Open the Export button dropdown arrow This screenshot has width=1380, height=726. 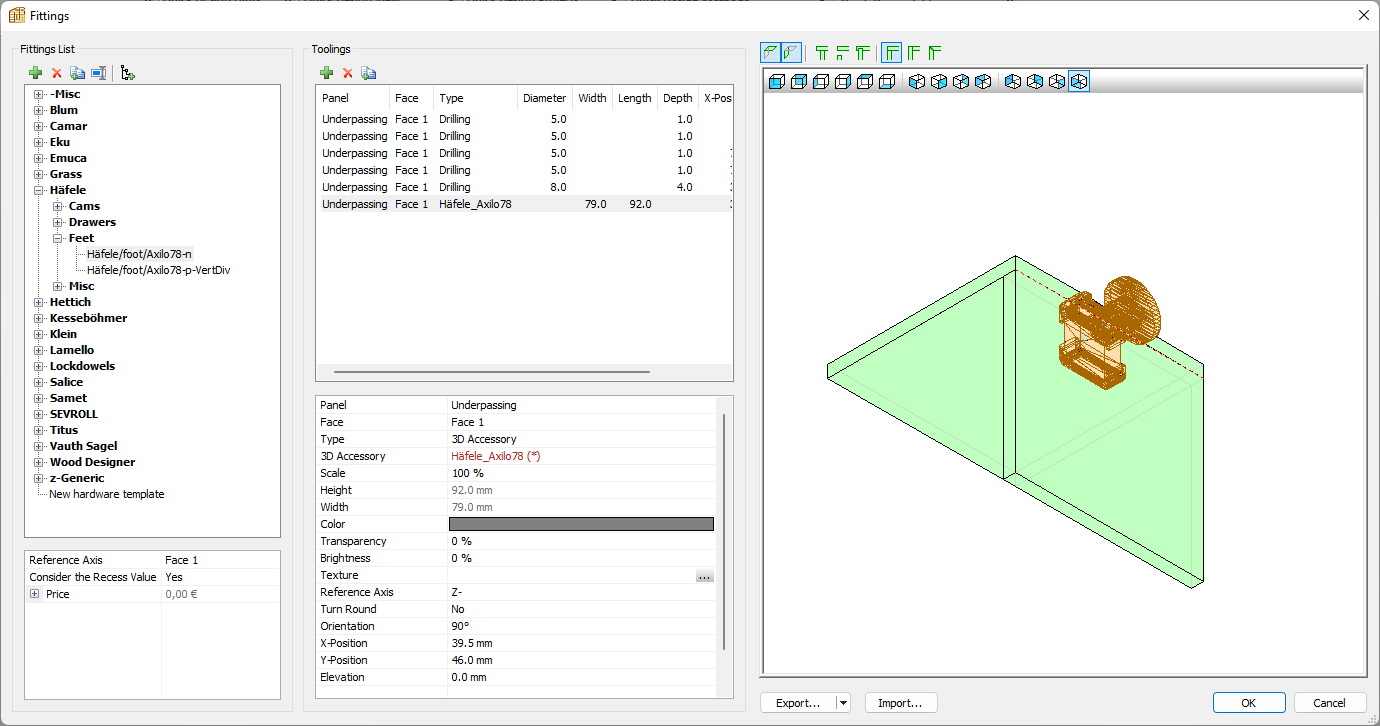point(843,703)
